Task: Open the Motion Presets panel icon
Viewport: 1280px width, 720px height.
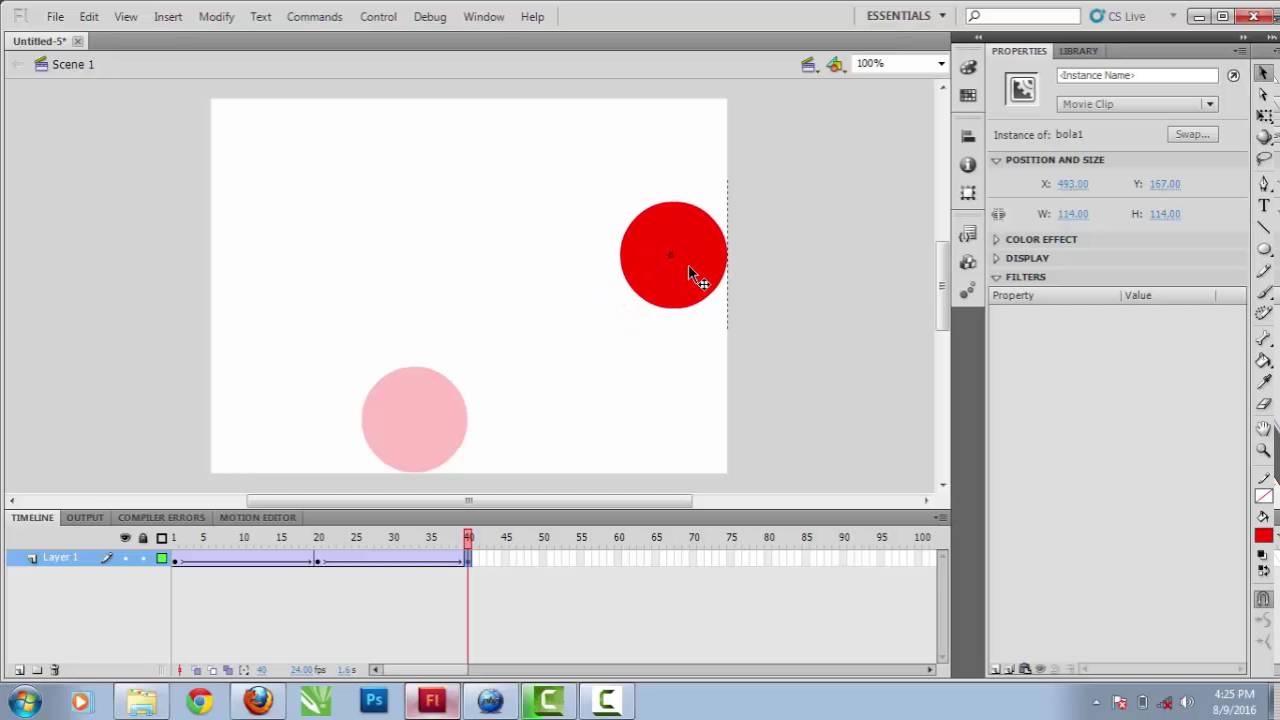Action: tap(968, 291)
